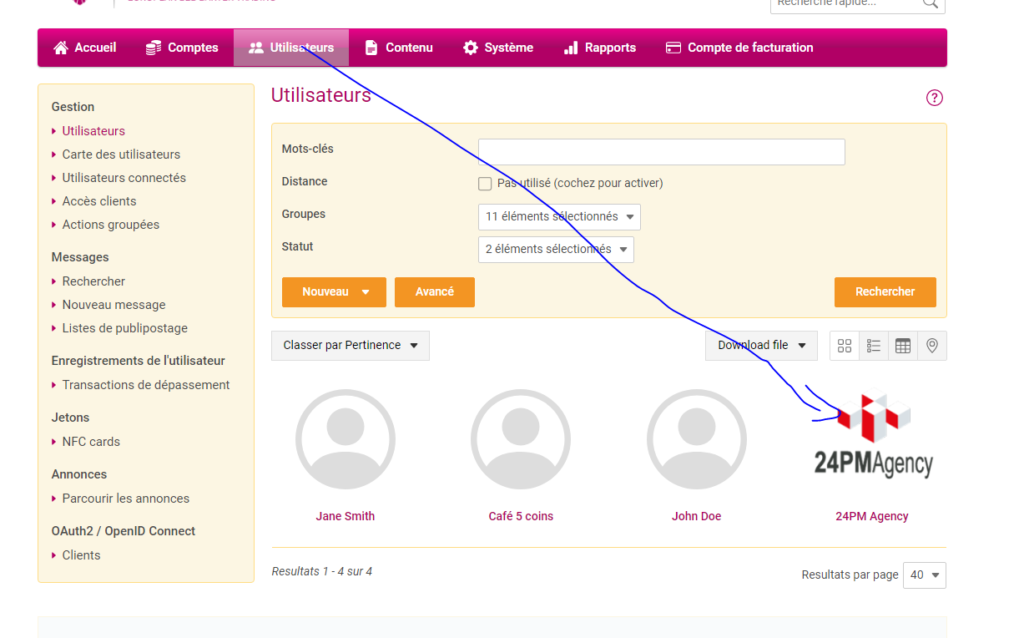Show users on map view icon
Image resolution: width=1024 pixels, height=638 pixels.
(x=932, y=345)
